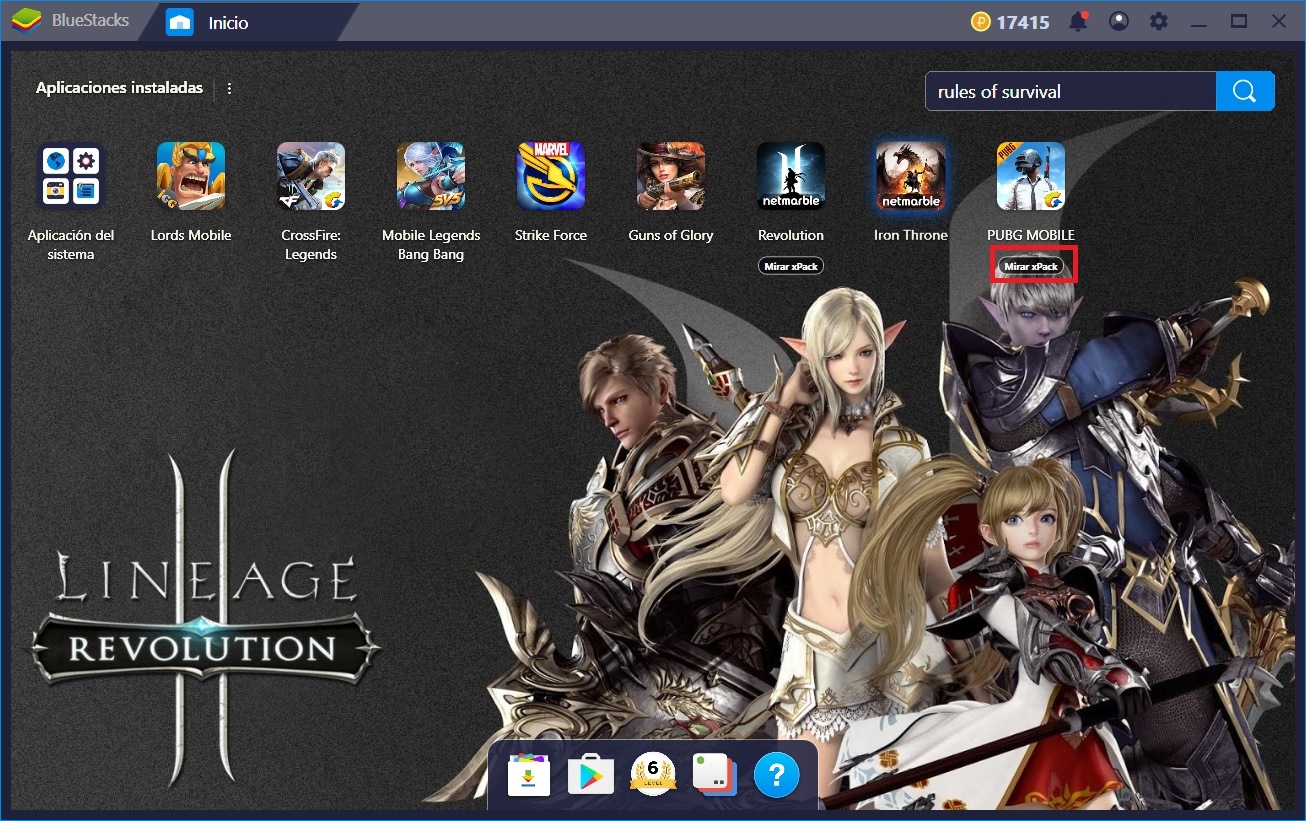Open the user account profile icon
This screenshot has width=1306, height=821.
1119,21
